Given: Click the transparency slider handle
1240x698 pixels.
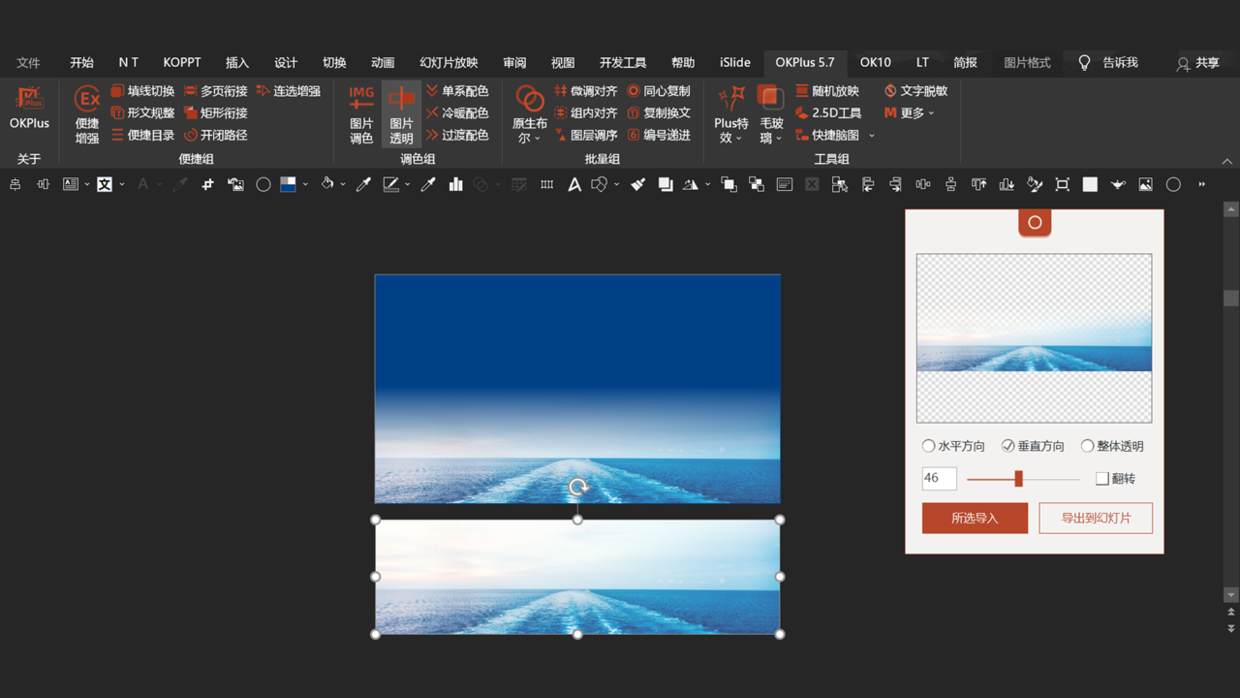Looking at the screenshot, I should click(x=1018, y=479).
